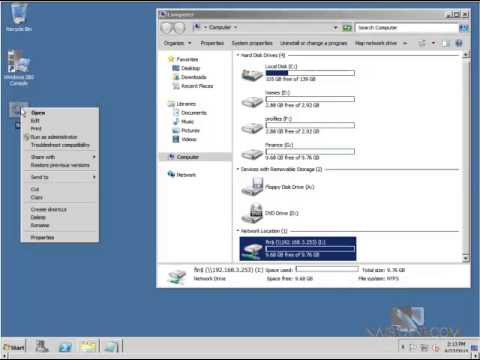
Task: Click the Properties toolbar button
Action: point(212,43)
